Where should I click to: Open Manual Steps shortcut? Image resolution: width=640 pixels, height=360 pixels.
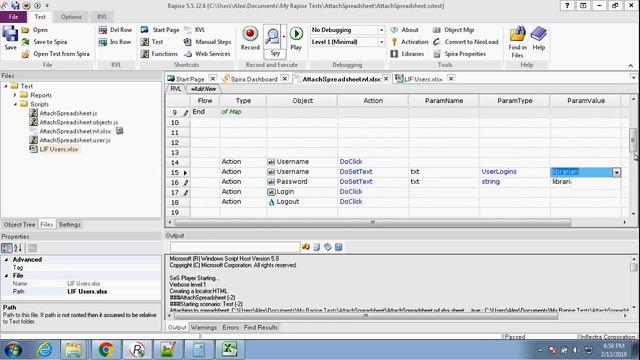(207, 42)
